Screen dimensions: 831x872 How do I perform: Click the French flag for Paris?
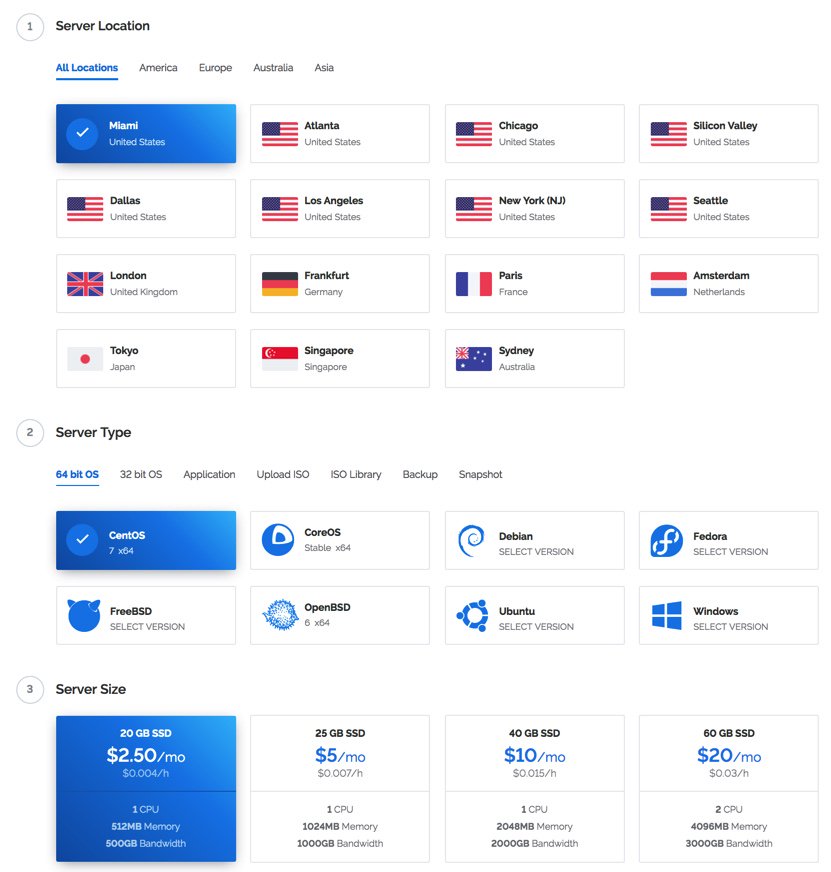(474, 284)
